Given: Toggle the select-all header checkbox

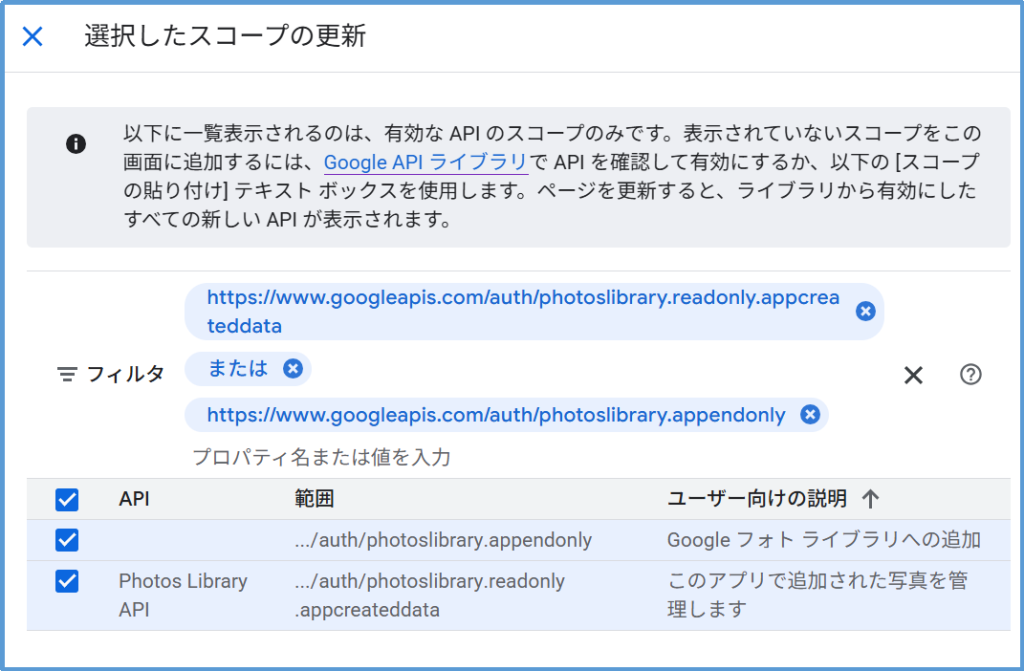Looking at the screenshot, I should pyautogui.click(x=67, y=499).
